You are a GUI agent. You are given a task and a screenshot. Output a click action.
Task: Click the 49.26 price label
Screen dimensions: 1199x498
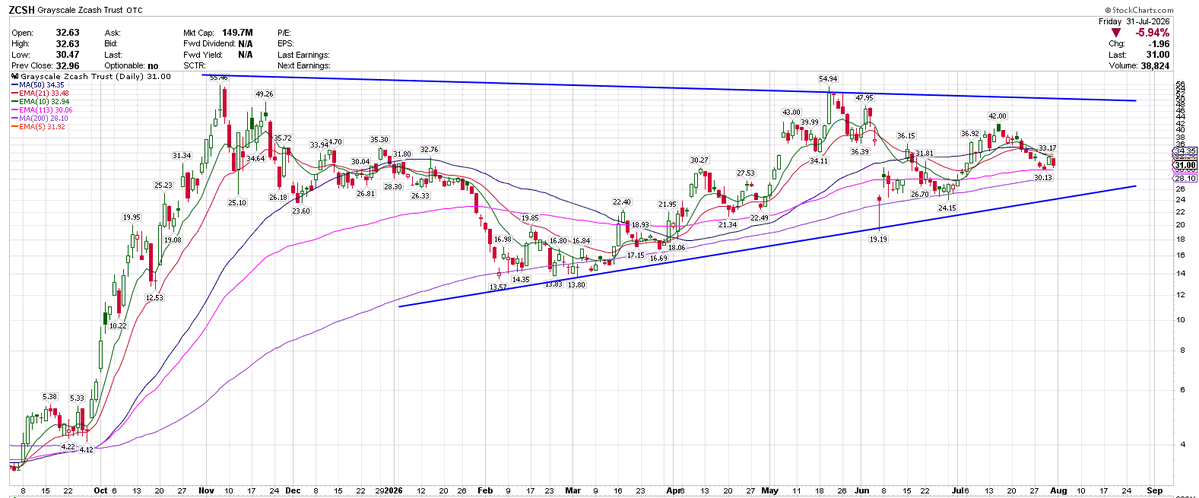tap(265, 94)
